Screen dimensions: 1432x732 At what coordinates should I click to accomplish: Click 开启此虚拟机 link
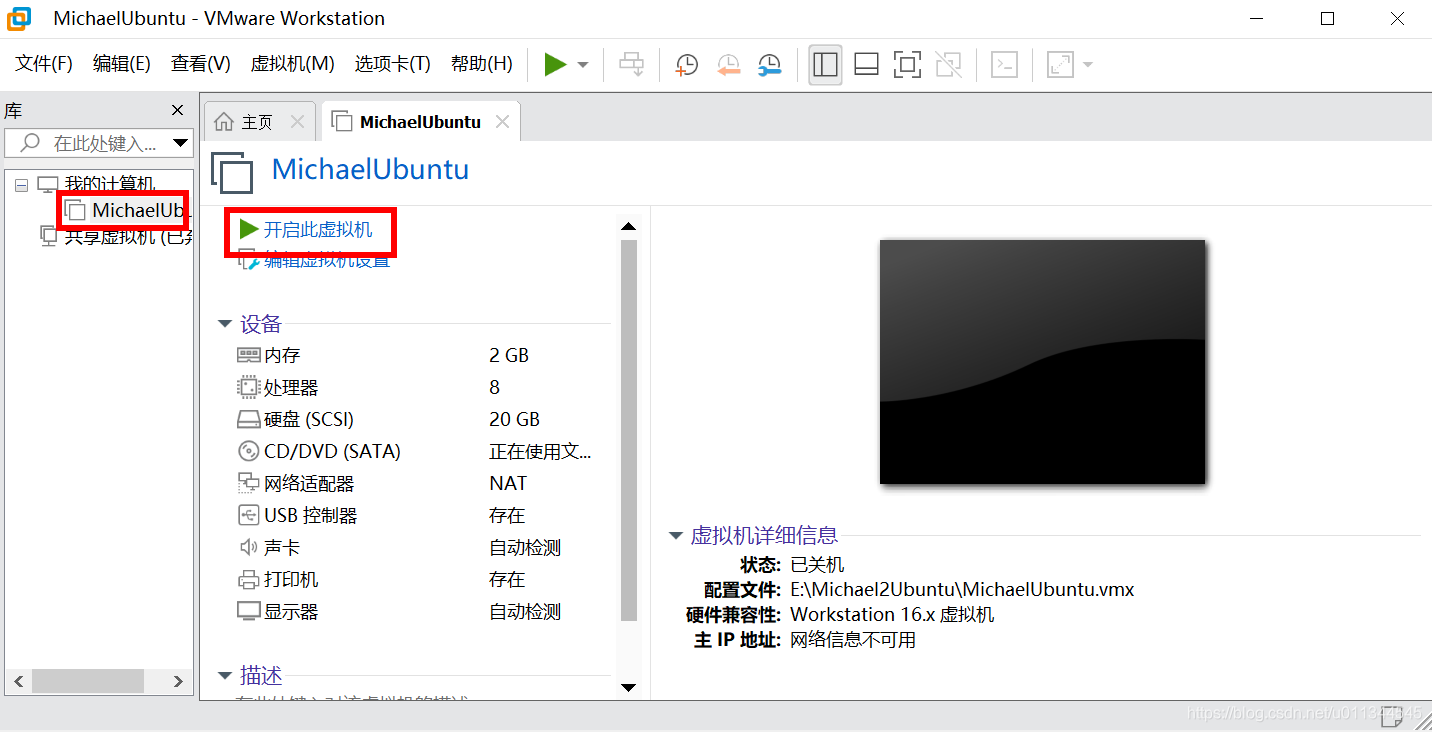[x=318, y=230]
